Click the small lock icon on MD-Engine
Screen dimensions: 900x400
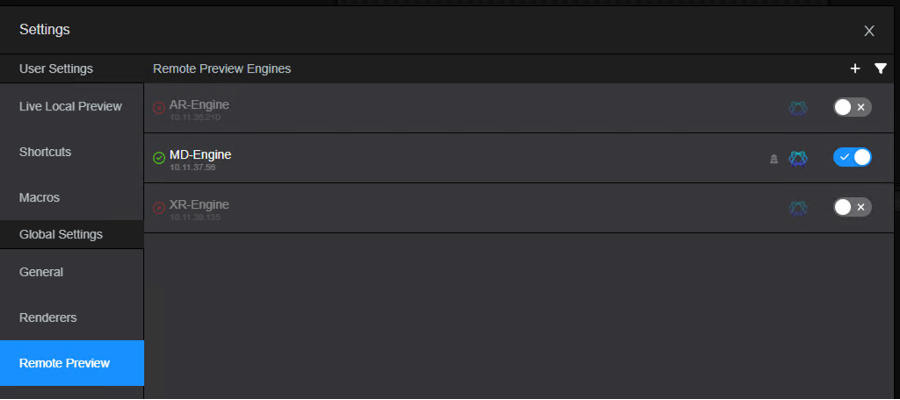(773, 158)
